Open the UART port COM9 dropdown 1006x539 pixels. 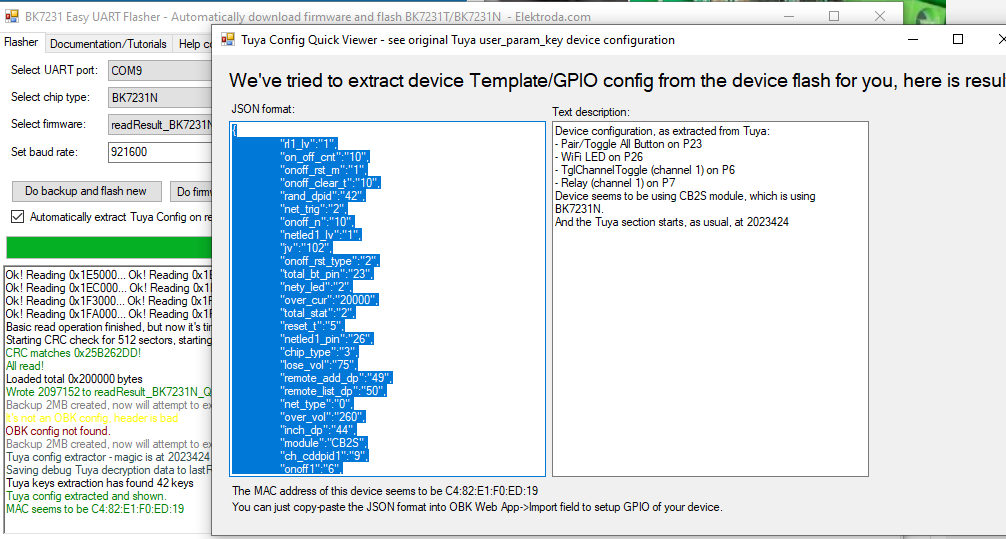(x=160, y=71)
